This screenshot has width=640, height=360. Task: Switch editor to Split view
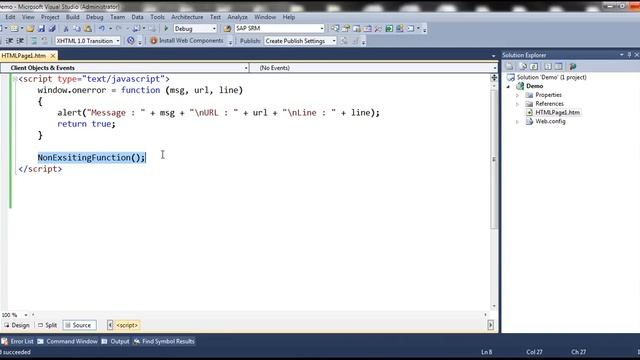[47, 325]
